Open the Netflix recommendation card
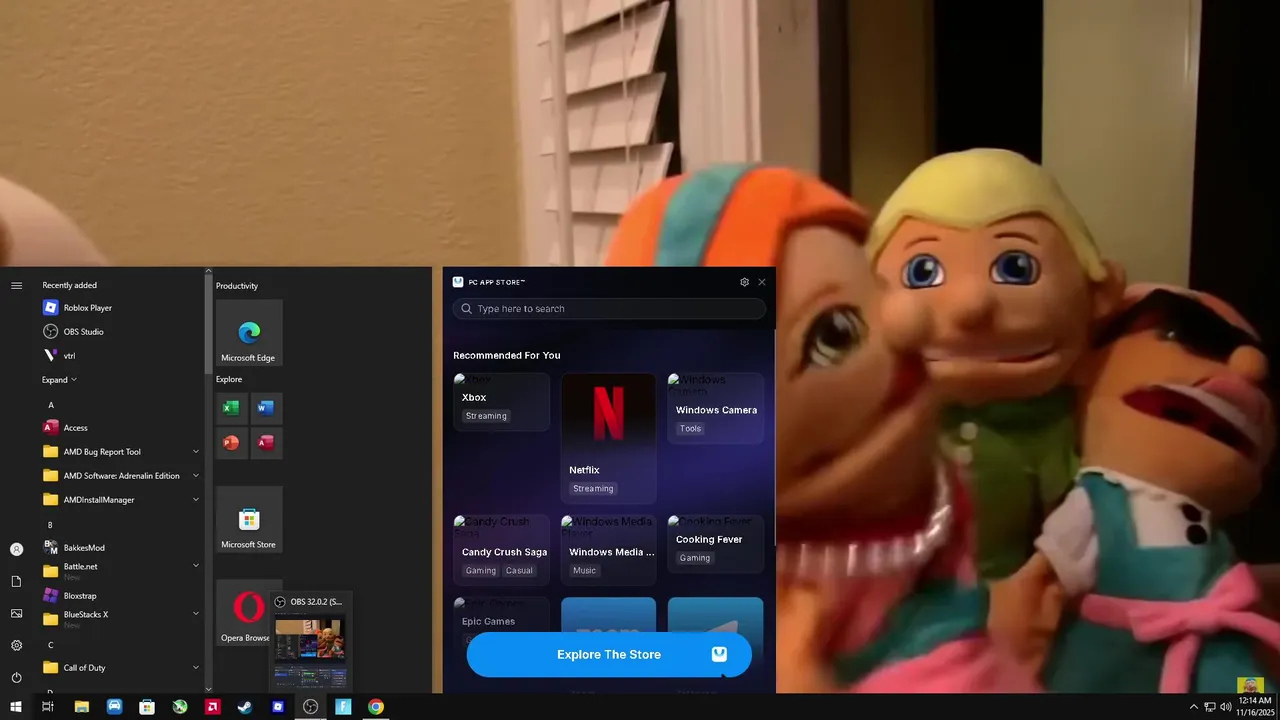Screen dimensions: 1280x720 point(609,438)
